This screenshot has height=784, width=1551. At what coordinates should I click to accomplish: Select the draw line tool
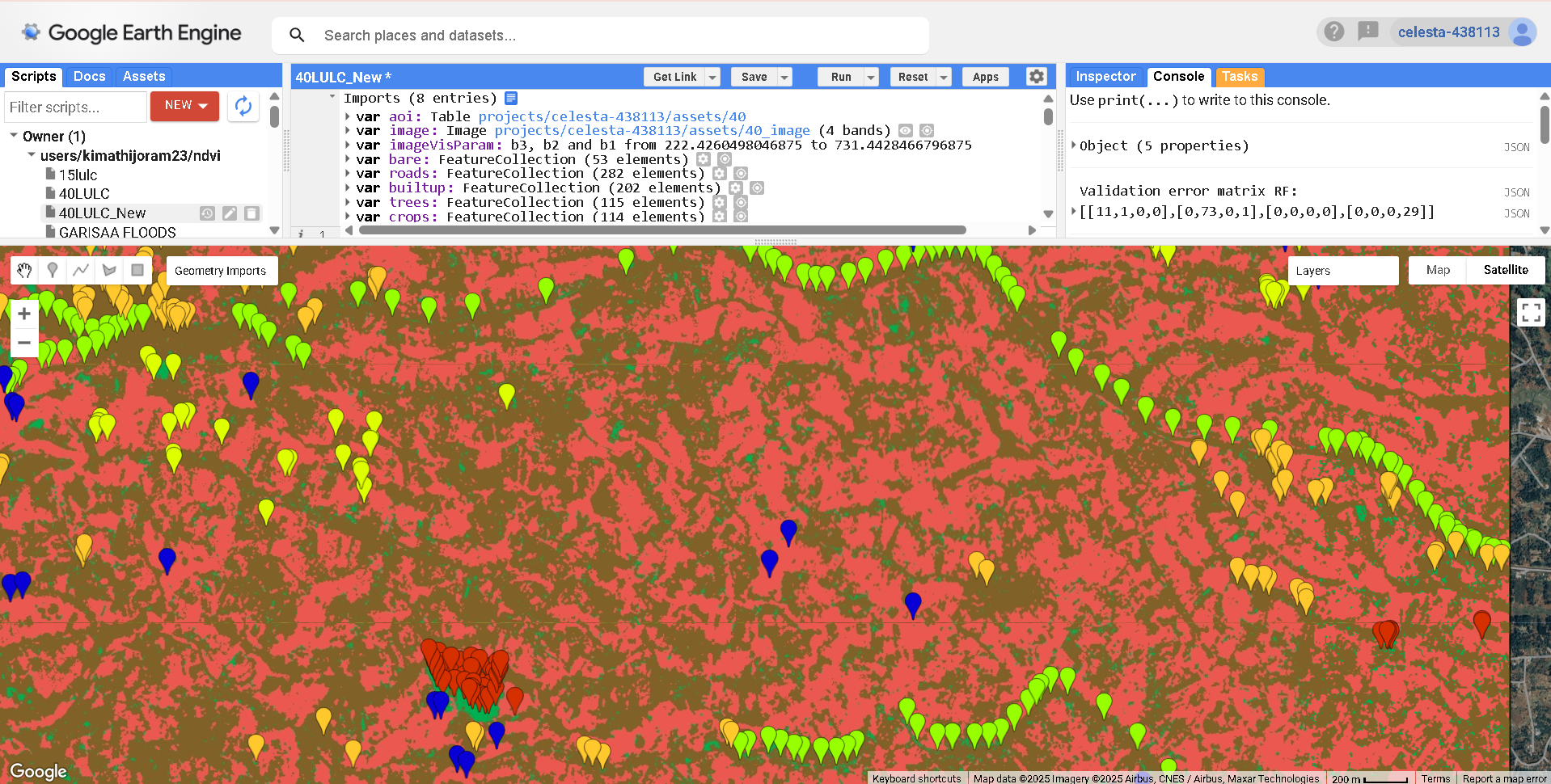tap(81, 271)
